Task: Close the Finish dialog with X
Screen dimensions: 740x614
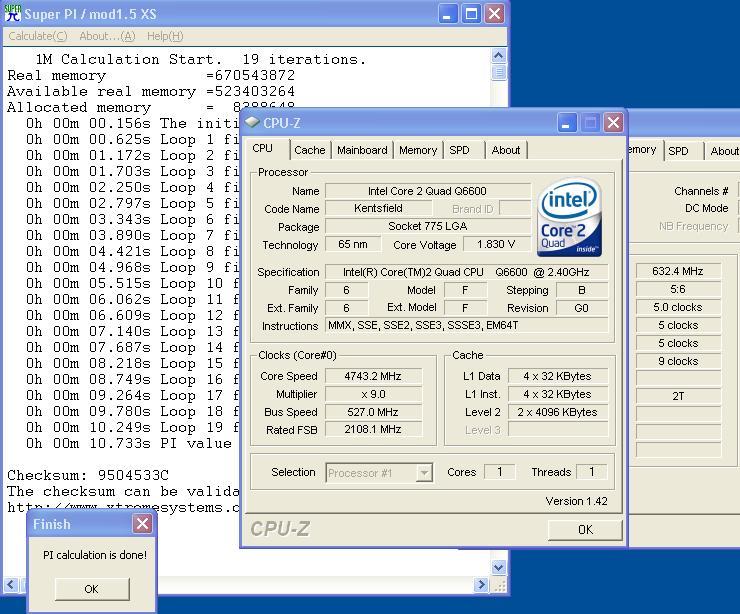Action: (142, 524)
